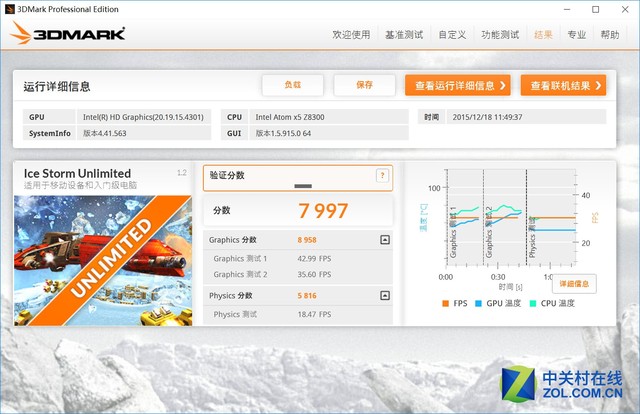Screen dimensions: 640x414
Task: Click the temperature and FPS performance chart
Action: coord(510,218)
